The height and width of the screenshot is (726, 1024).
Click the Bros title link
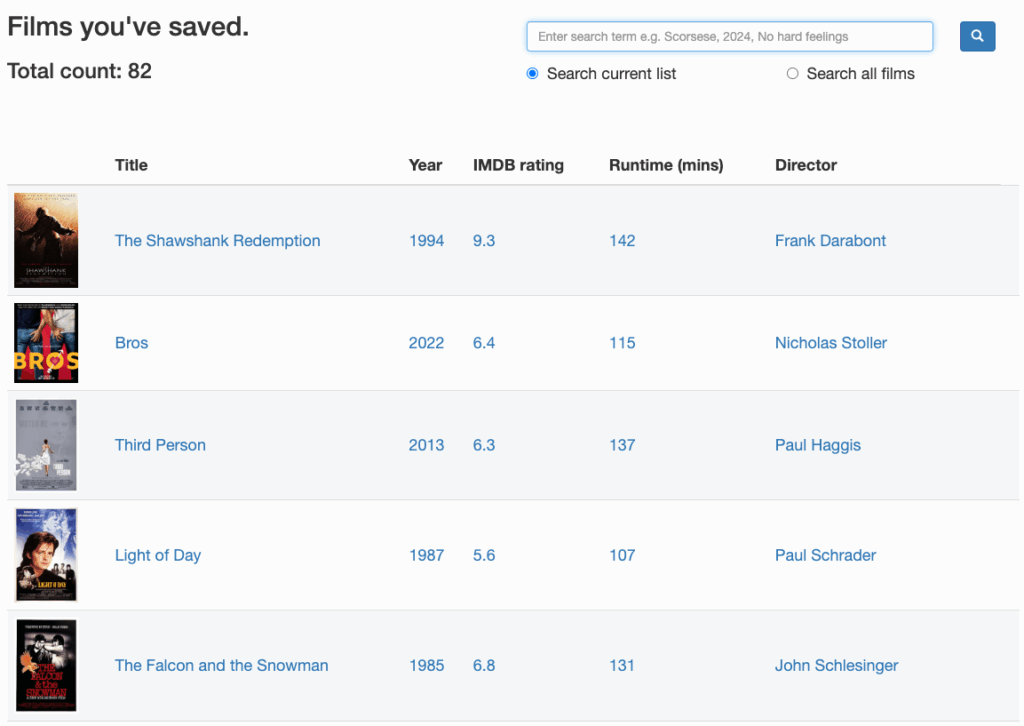click(x=131, y=343)
